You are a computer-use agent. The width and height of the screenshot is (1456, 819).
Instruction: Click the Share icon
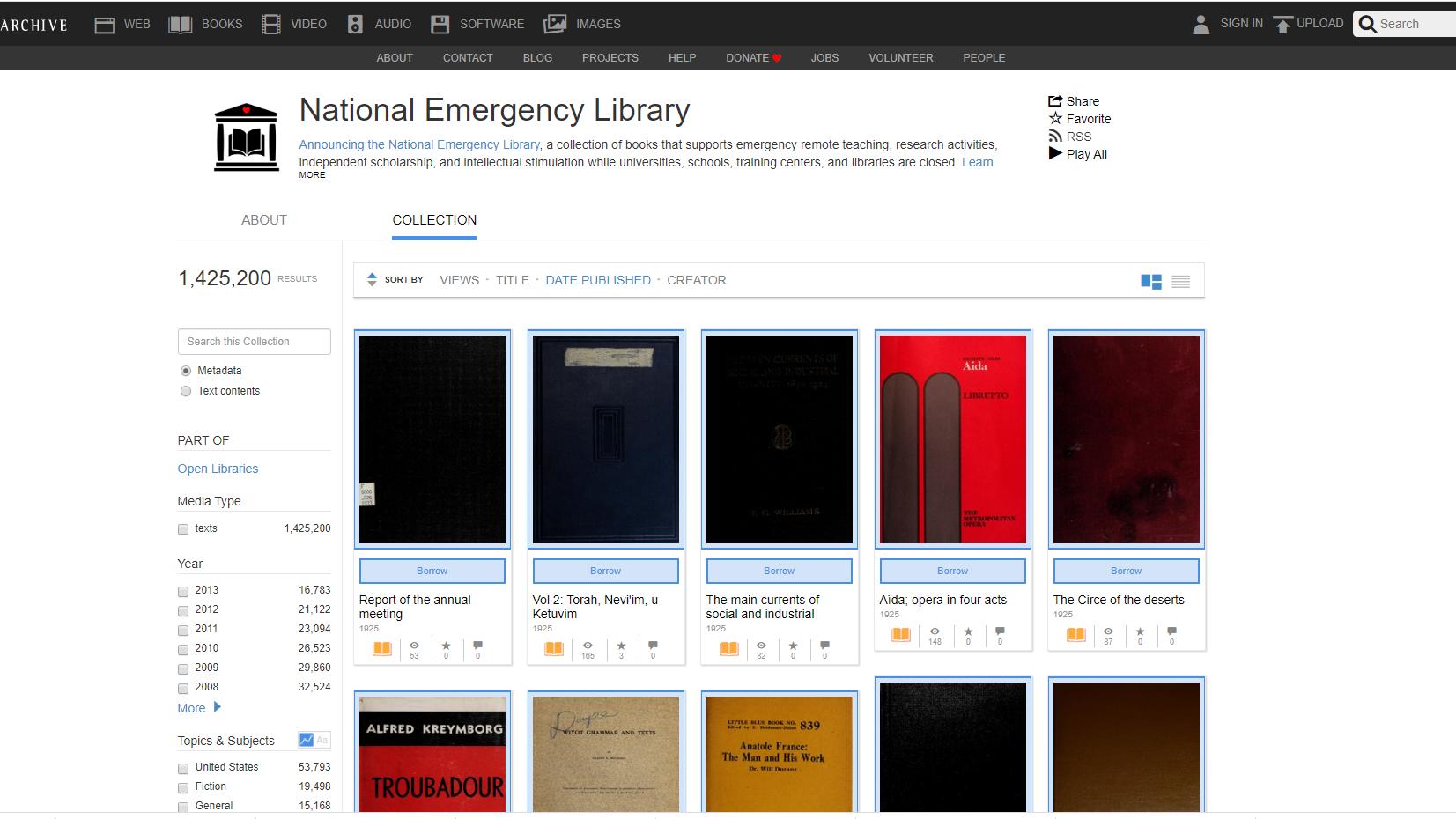(1055, 101)
